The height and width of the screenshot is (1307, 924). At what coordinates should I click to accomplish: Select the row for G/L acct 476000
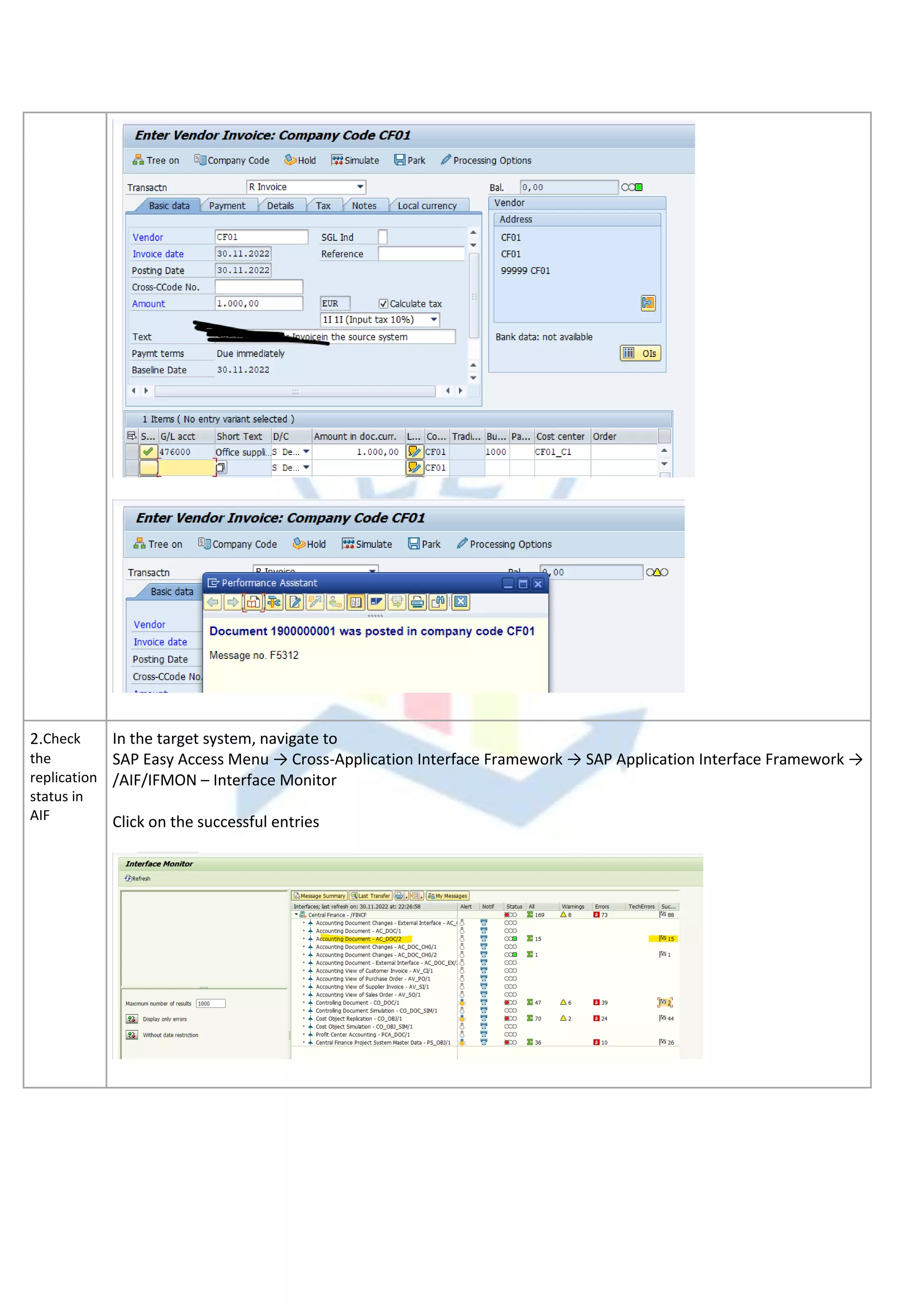coord(132,452)
